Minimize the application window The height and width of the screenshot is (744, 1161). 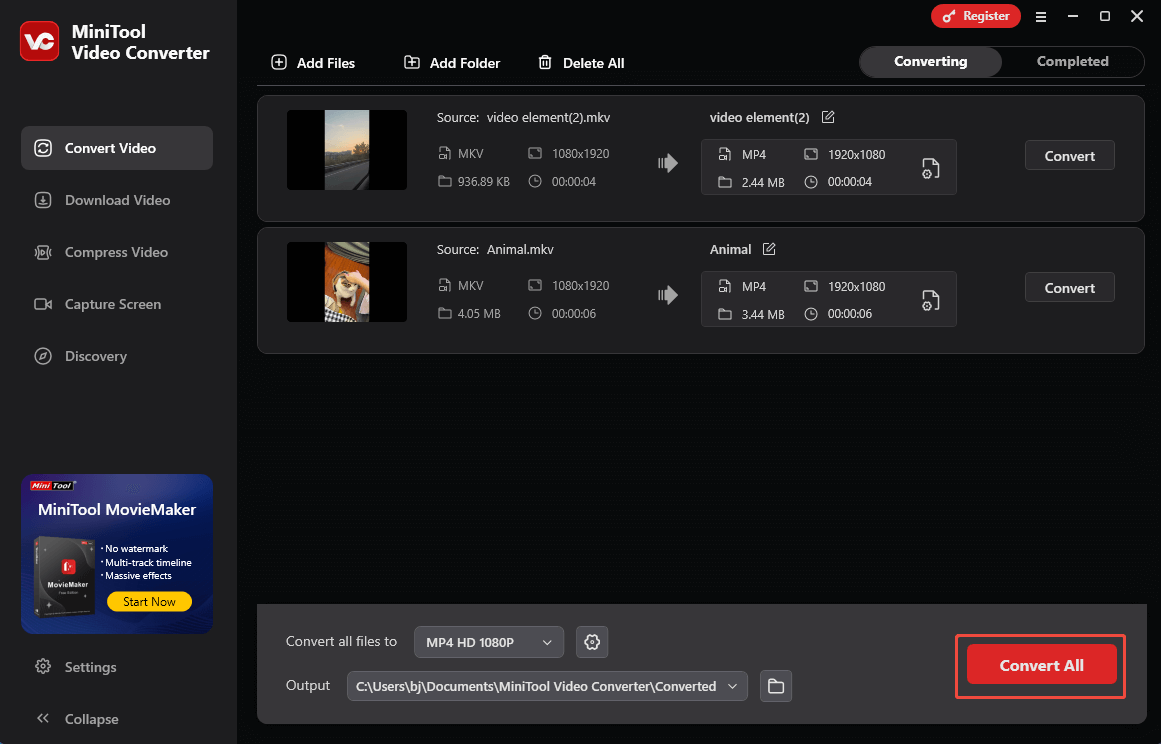1073,16
